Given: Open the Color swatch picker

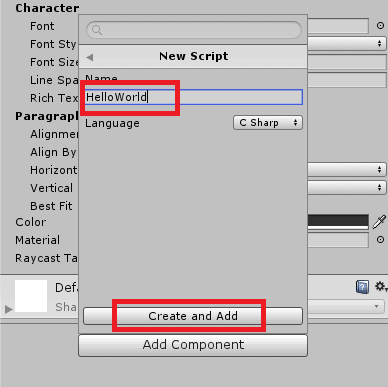Looking at the screenshot, I should click(338, 222).
